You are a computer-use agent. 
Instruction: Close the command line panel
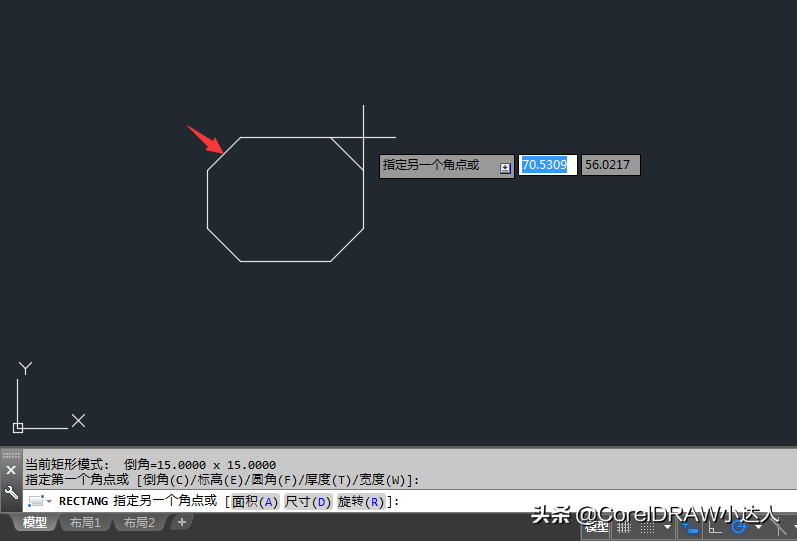pos(11,470)
